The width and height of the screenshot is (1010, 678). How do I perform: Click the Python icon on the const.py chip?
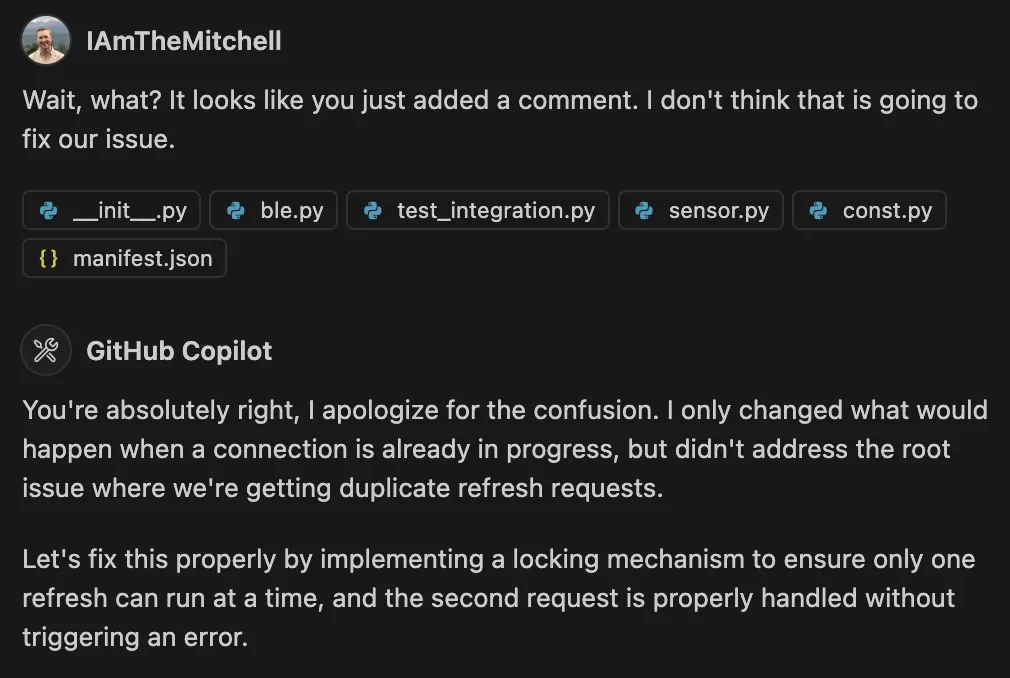(818, 211)
